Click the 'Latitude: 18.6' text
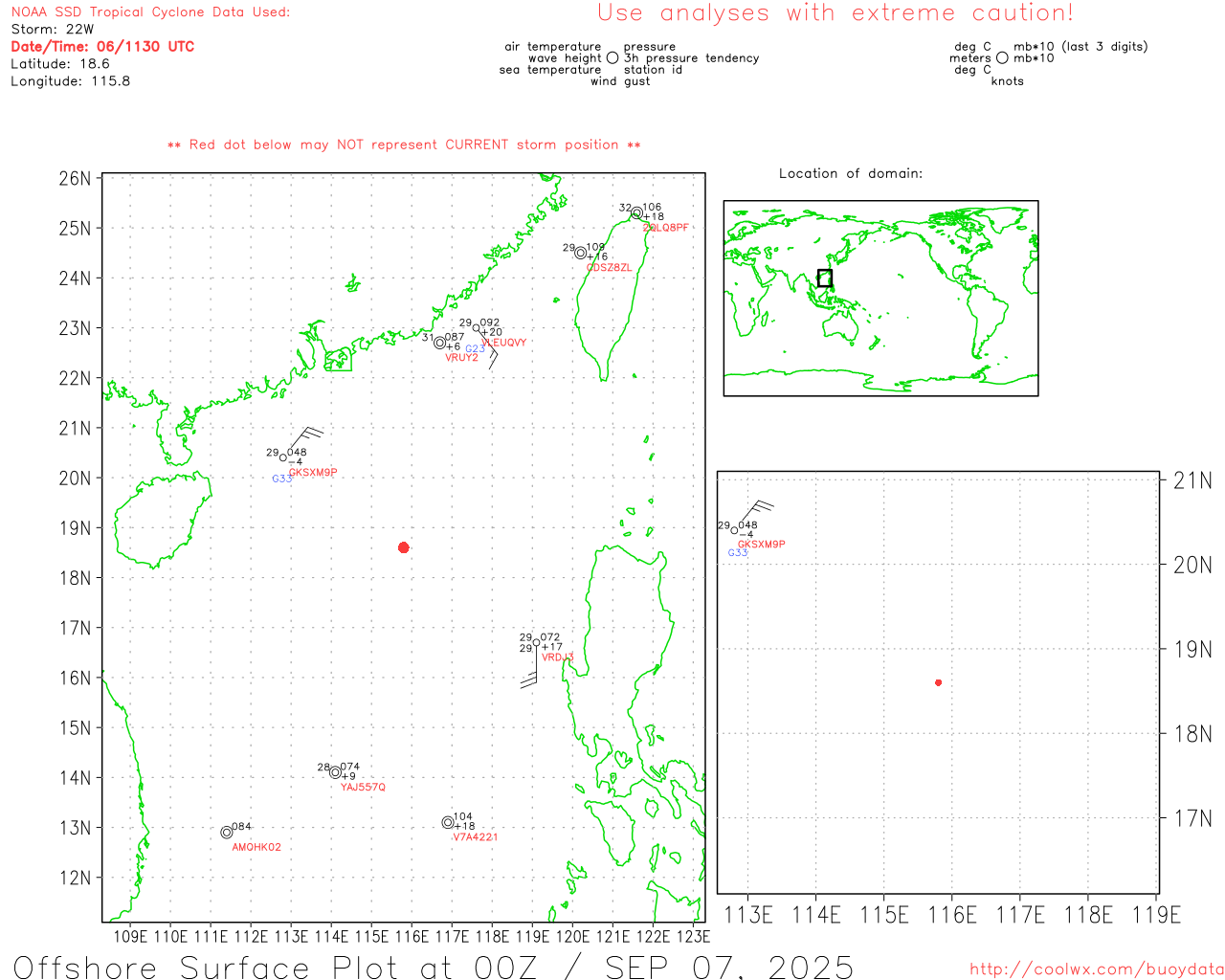Screen dimensions: 1225x980 click(x=60, y=63)
